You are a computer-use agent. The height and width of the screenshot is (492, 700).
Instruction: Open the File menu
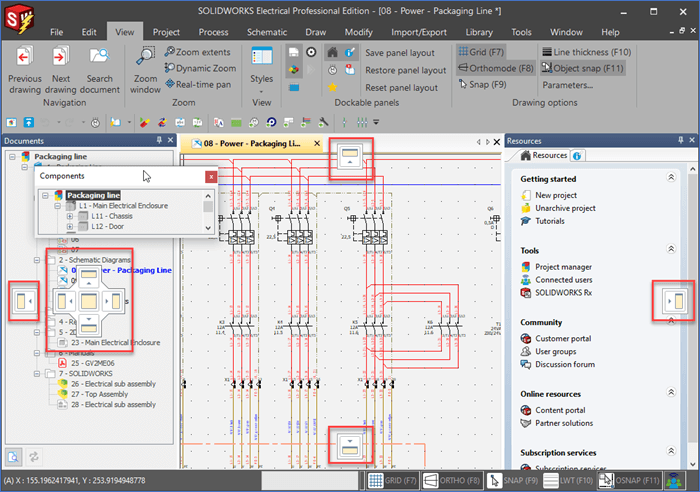tap(56, 32)
